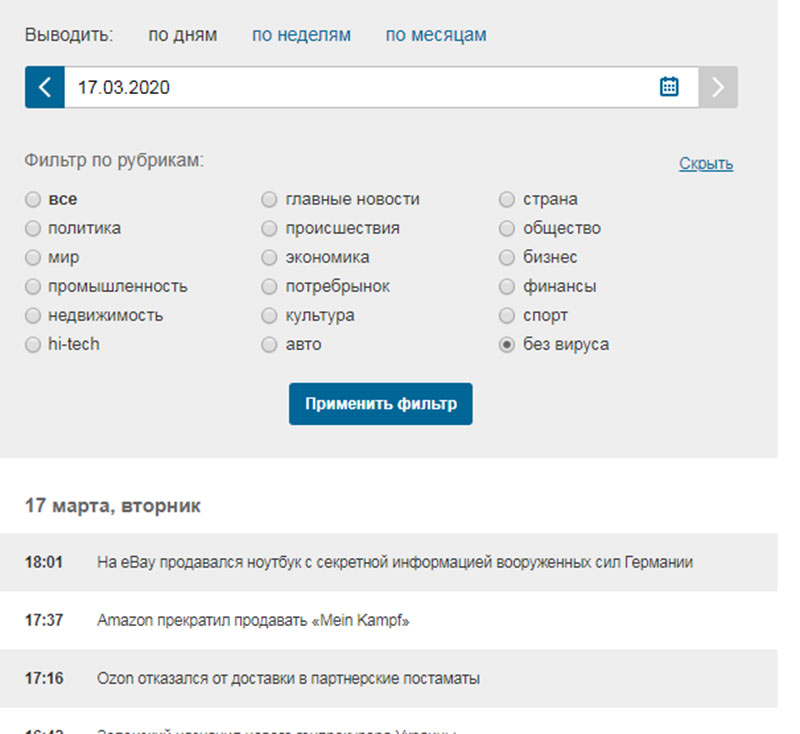Select the 'hi-tech' rubric
The height and width of the screenshot is (734, 800).
tap(33, 344)
